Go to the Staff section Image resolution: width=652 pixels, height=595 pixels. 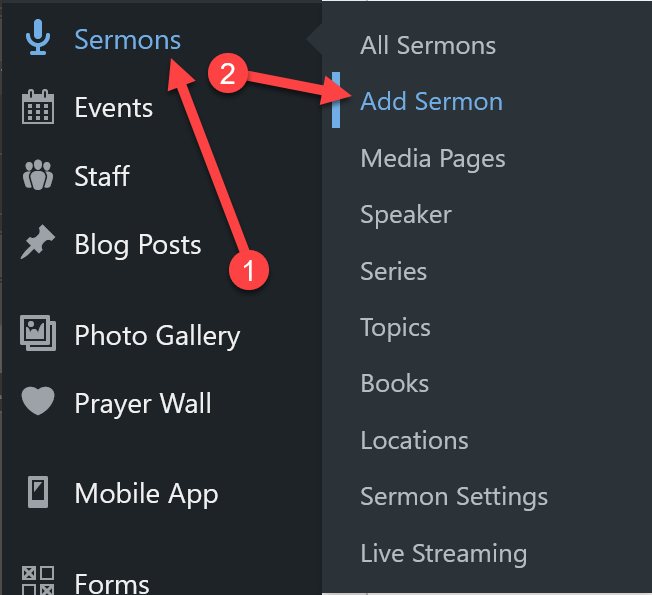[102, 177]
